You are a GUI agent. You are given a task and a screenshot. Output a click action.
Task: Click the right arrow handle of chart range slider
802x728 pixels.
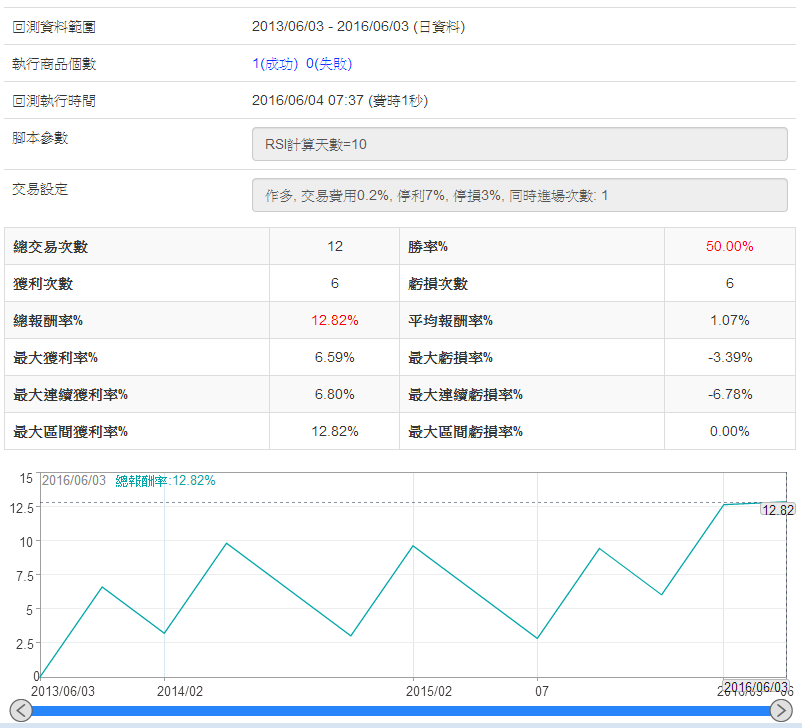781,710
